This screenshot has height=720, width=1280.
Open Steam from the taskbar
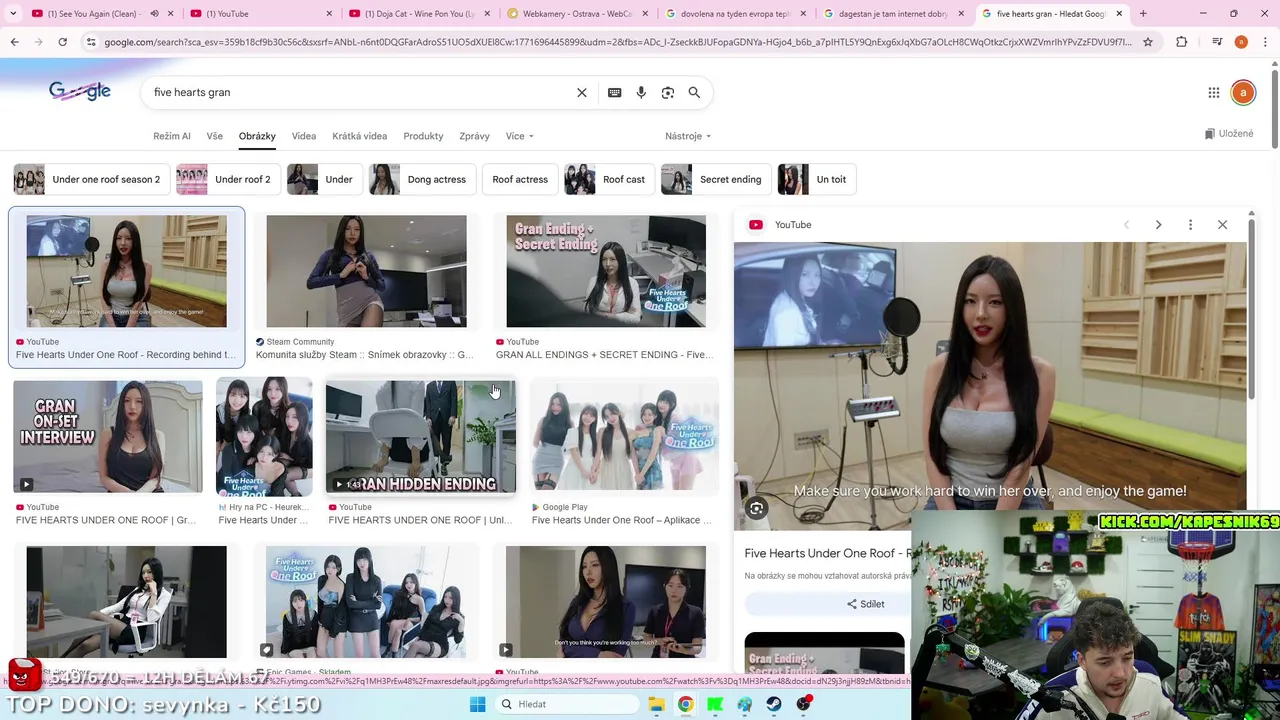(774, 704)
